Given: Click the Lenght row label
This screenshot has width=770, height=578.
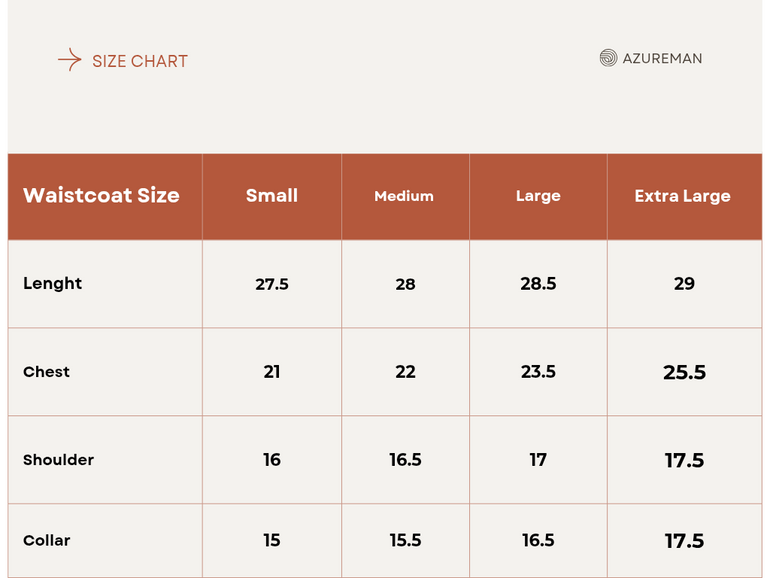Looking at the screenshot, I should tap(53, 283).
